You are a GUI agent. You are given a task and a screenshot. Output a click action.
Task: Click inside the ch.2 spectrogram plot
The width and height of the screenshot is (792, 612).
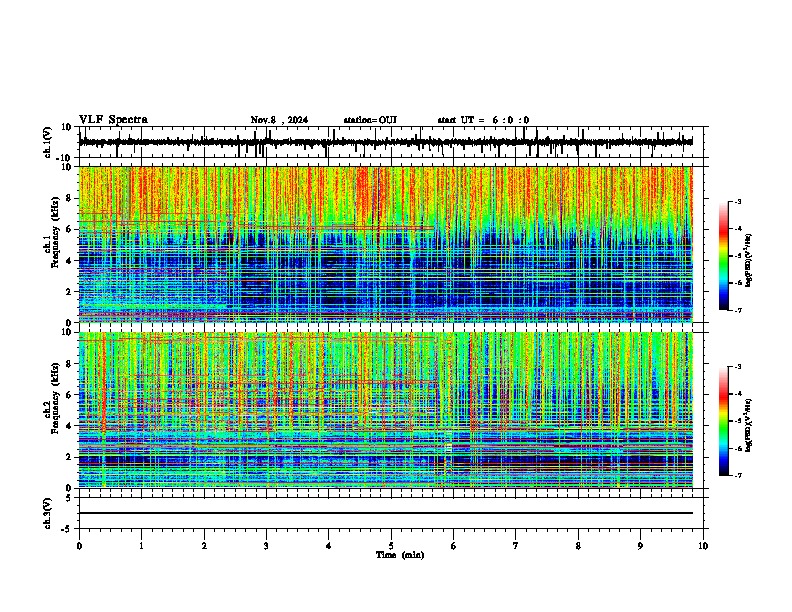pos(385,410)
